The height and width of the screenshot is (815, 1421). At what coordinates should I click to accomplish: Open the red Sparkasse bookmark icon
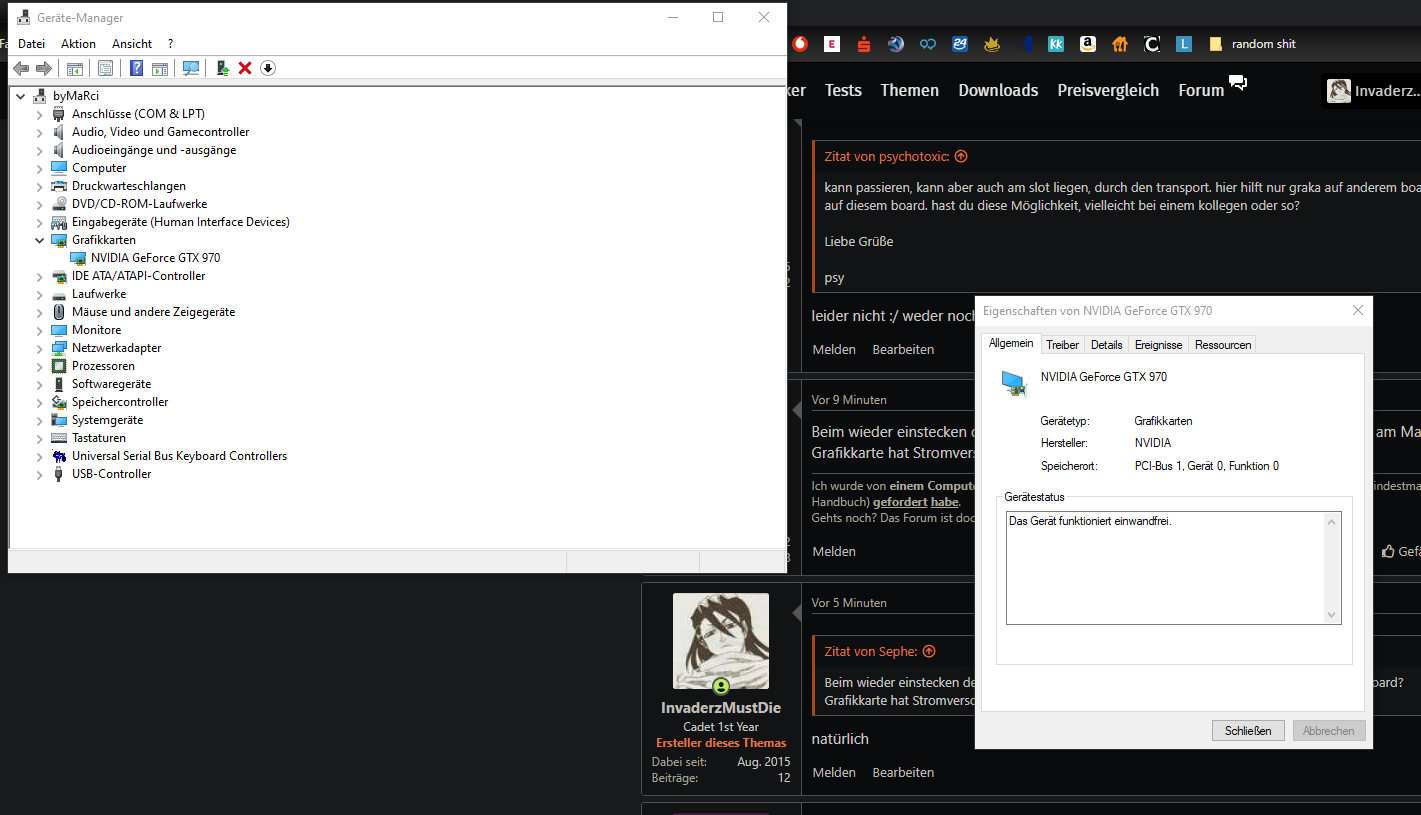click(864, 44)
